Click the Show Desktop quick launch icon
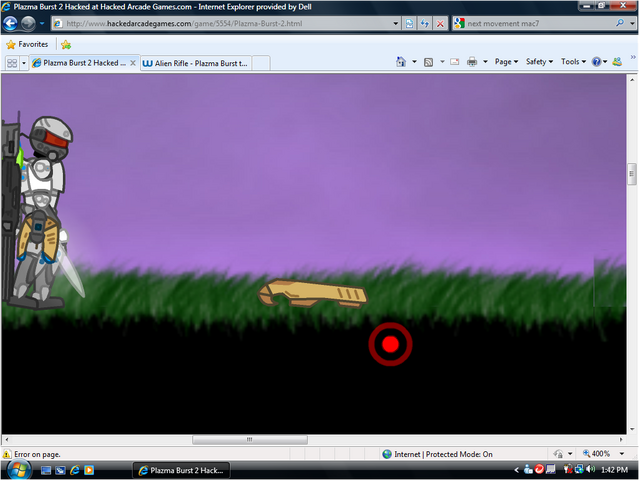Image resolution: width=639 pixels, height=480 pixels. [x=46, y=471]
